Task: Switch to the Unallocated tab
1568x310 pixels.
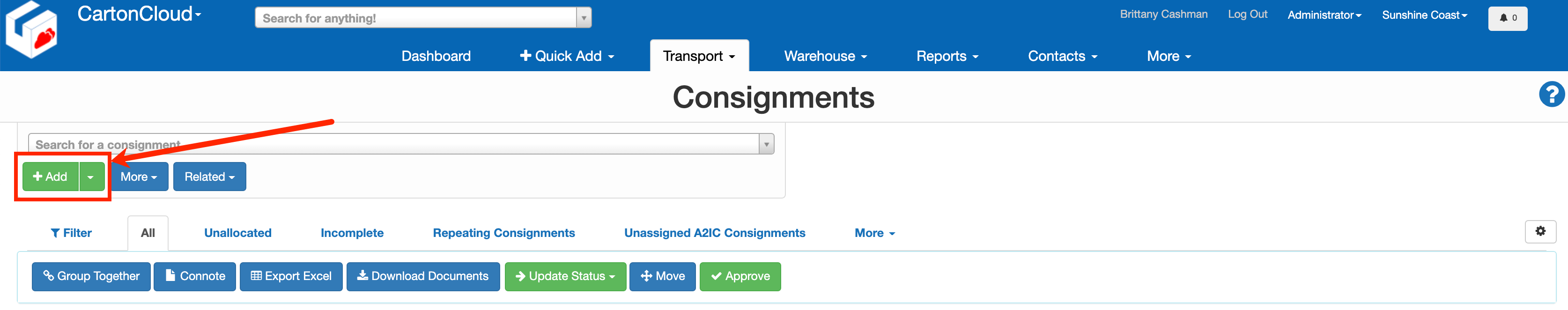Action: click(237, 232)
